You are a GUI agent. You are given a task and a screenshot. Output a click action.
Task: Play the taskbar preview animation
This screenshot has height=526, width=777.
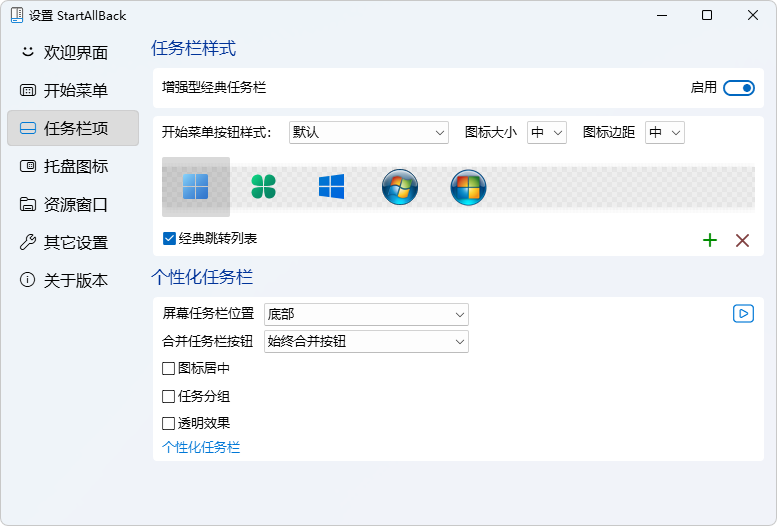tap(743, 313)
